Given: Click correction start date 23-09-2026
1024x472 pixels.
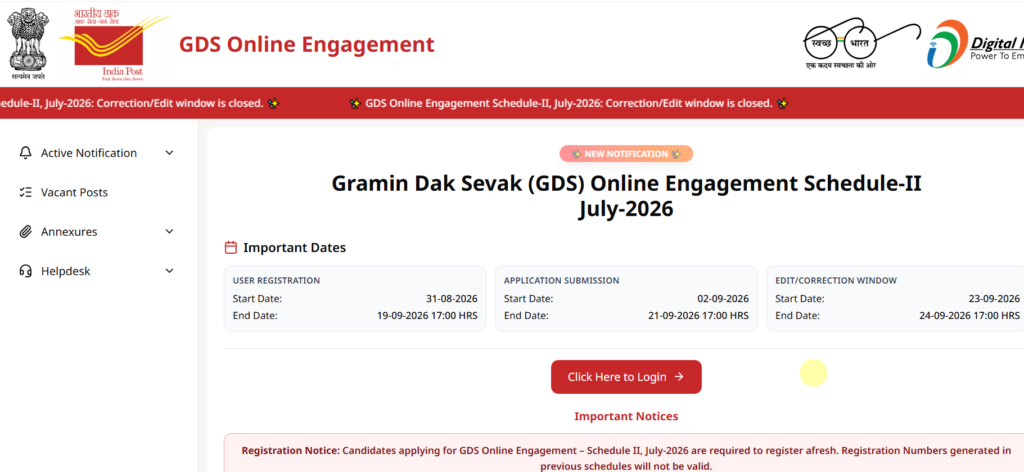Looking at the screenshot, I should click(x=994, y=299).
